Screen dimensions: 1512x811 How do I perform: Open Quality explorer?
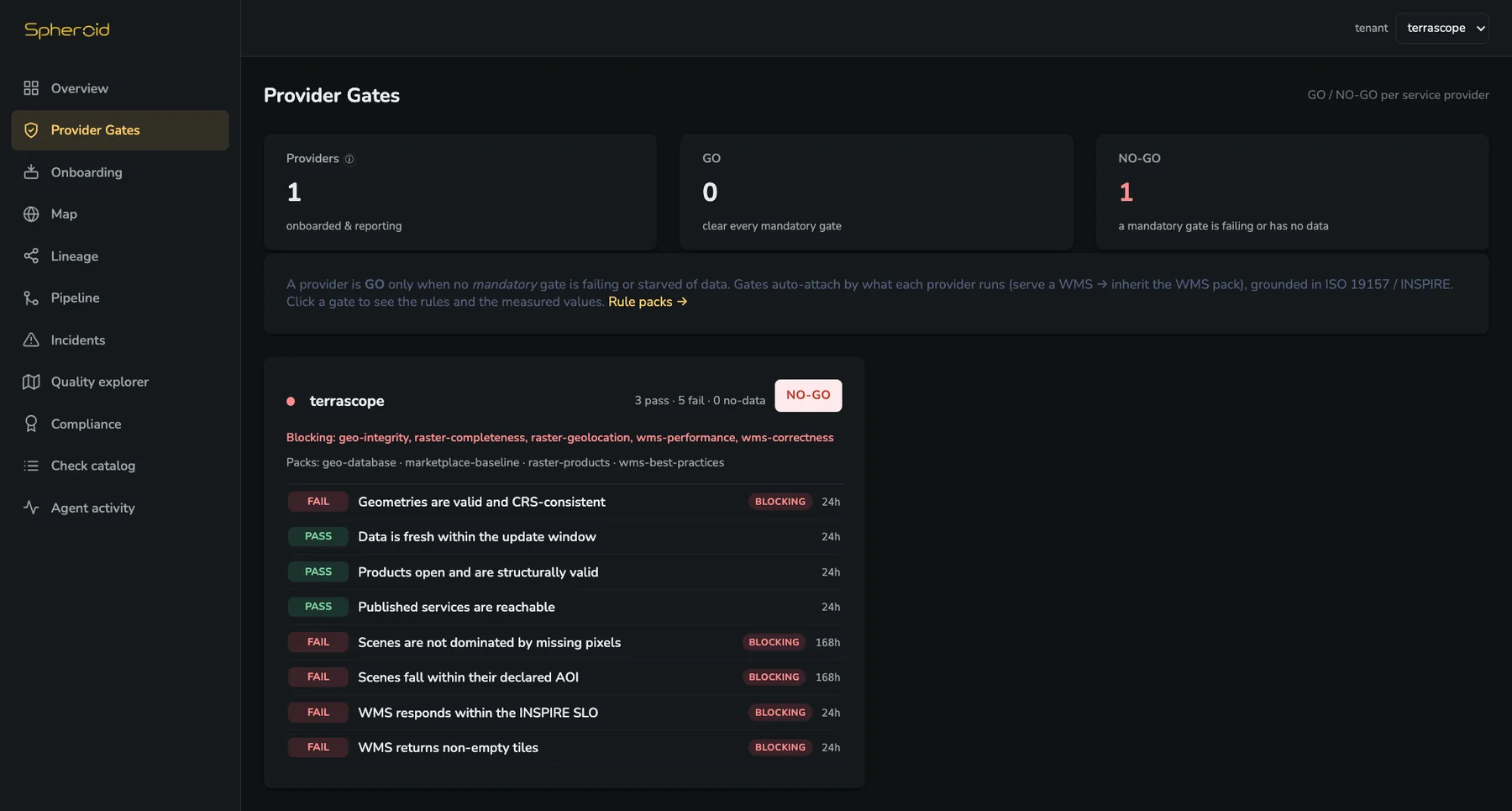120,382
